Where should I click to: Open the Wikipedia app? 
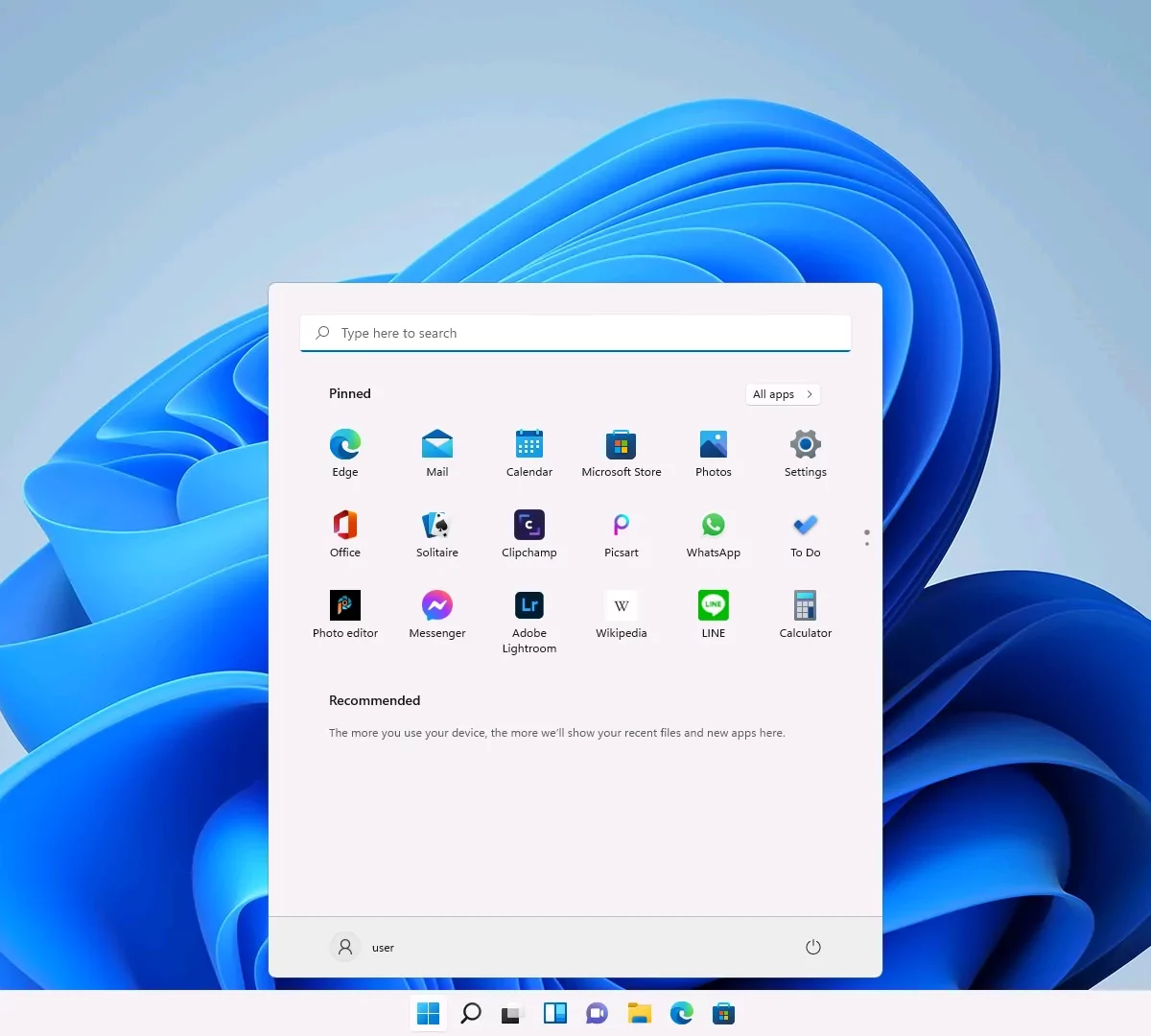622,614
